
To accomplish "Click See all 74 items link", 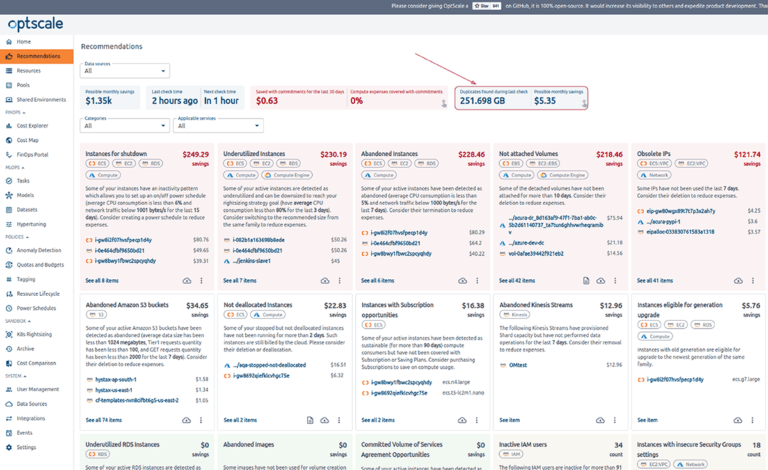I will tap(105, 420).
